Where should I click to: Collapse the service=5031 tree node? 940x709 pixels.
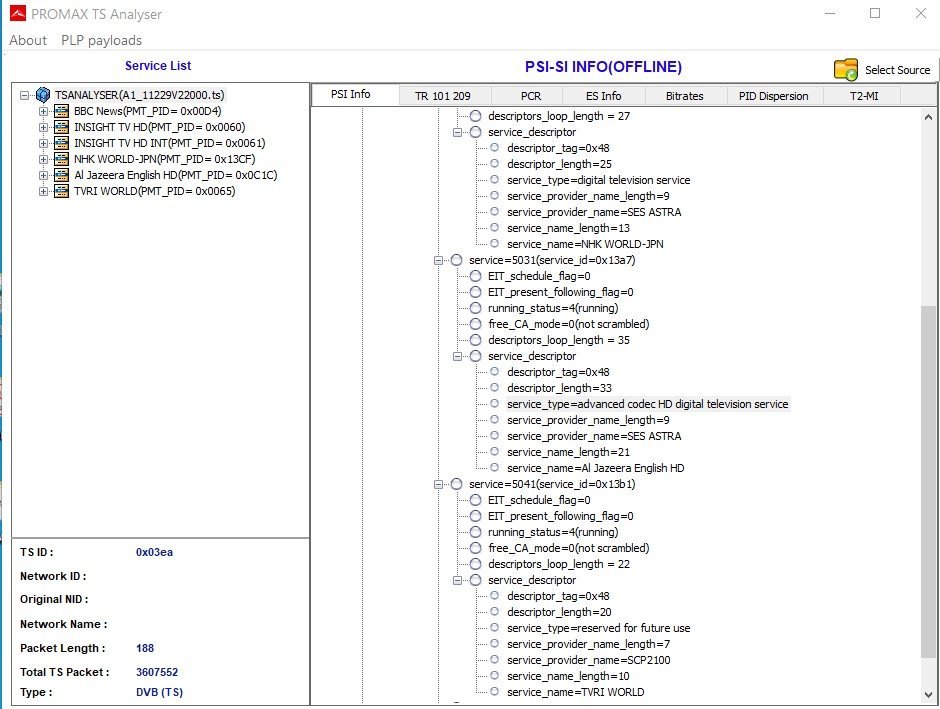pyautogui.click(x=438, y=260)
